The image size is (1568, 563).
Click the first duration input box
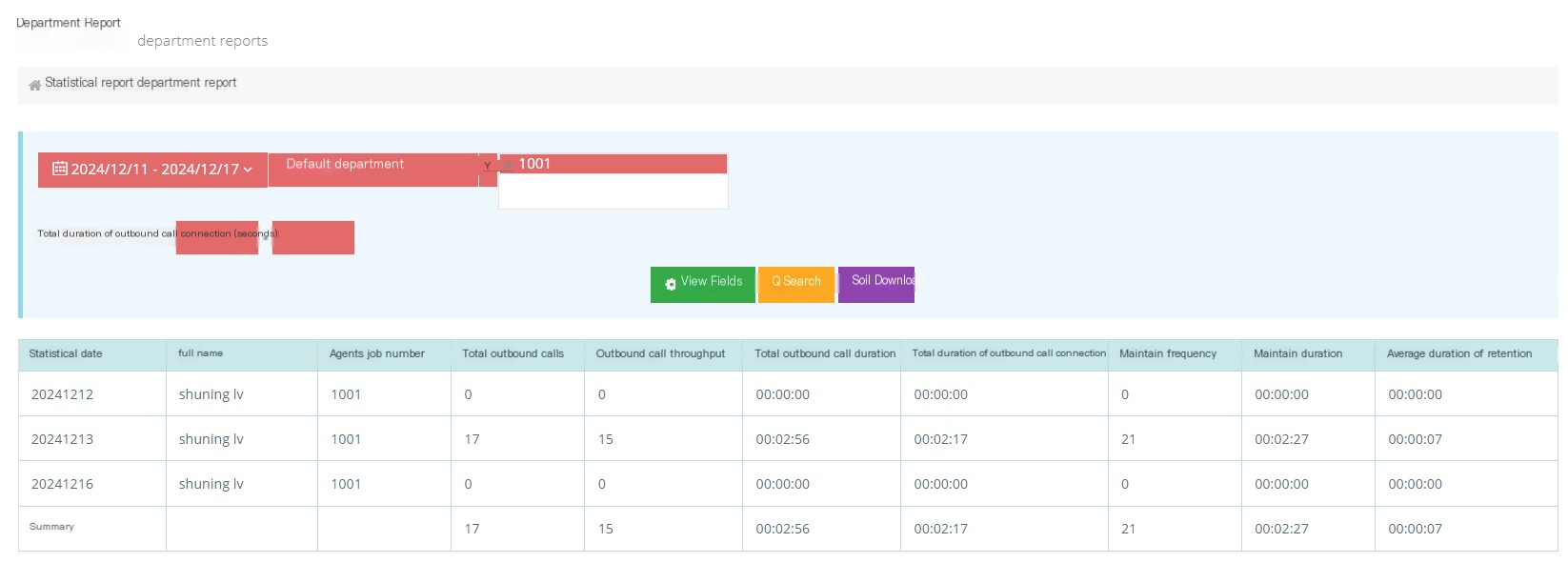pos(217,238)
